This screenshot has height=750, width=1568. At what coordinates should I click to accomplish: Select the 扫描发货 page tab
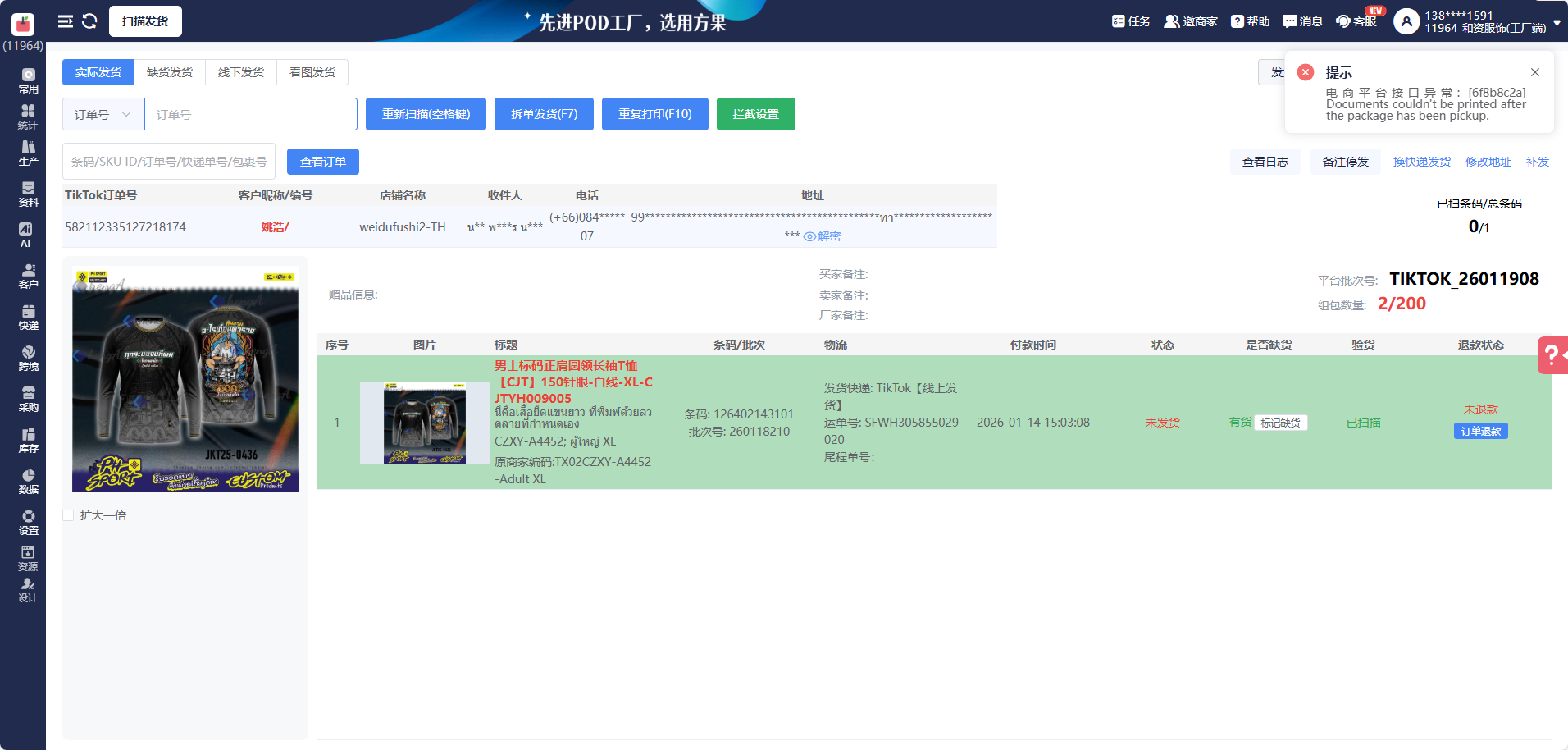point(145,21)
